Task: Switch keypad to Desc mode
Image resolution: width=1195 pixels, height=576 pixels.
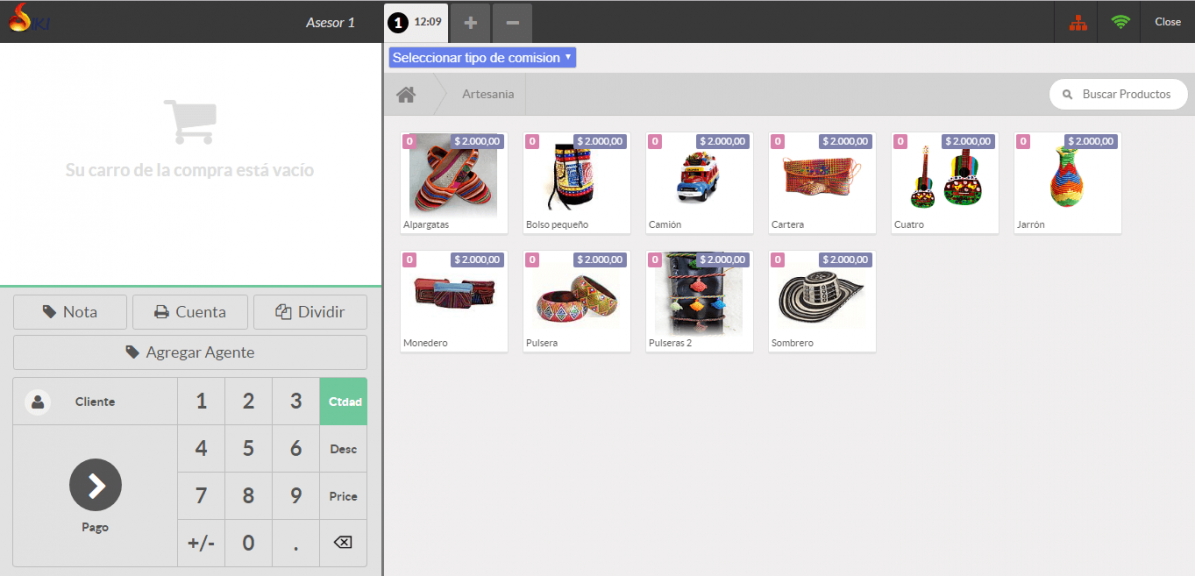Action: pos(343,449)
